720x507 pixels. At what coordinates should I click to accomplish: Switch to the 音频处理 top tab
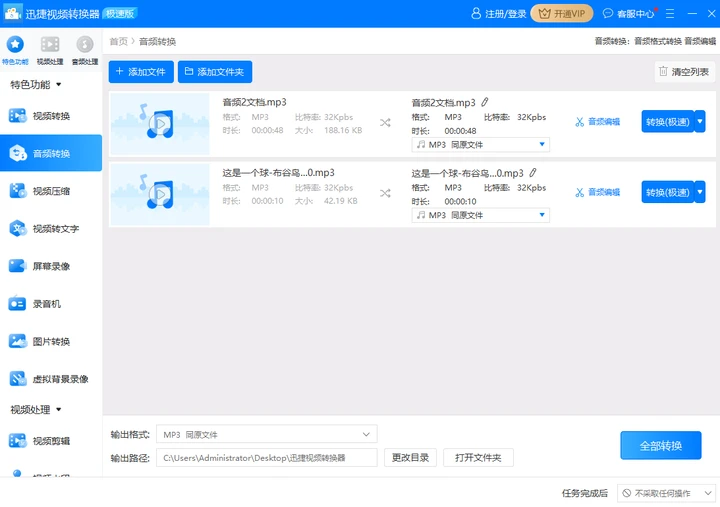pos(85,50)
